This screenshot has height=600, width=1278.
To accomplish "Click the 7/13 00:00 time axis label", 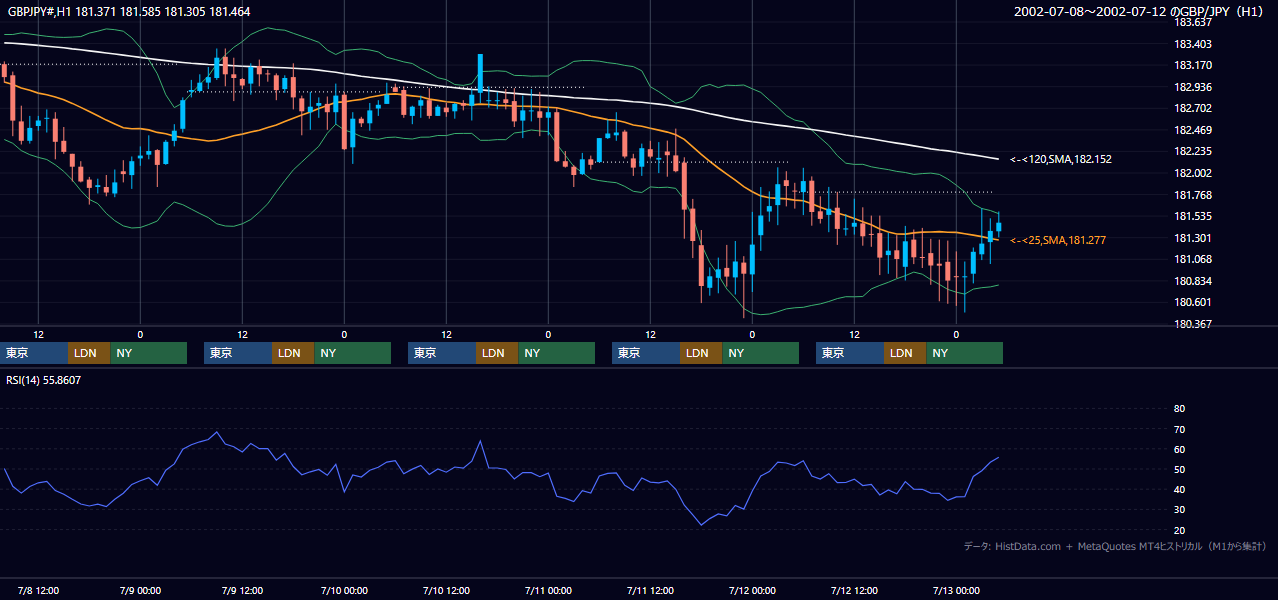I will coord(957,590).
